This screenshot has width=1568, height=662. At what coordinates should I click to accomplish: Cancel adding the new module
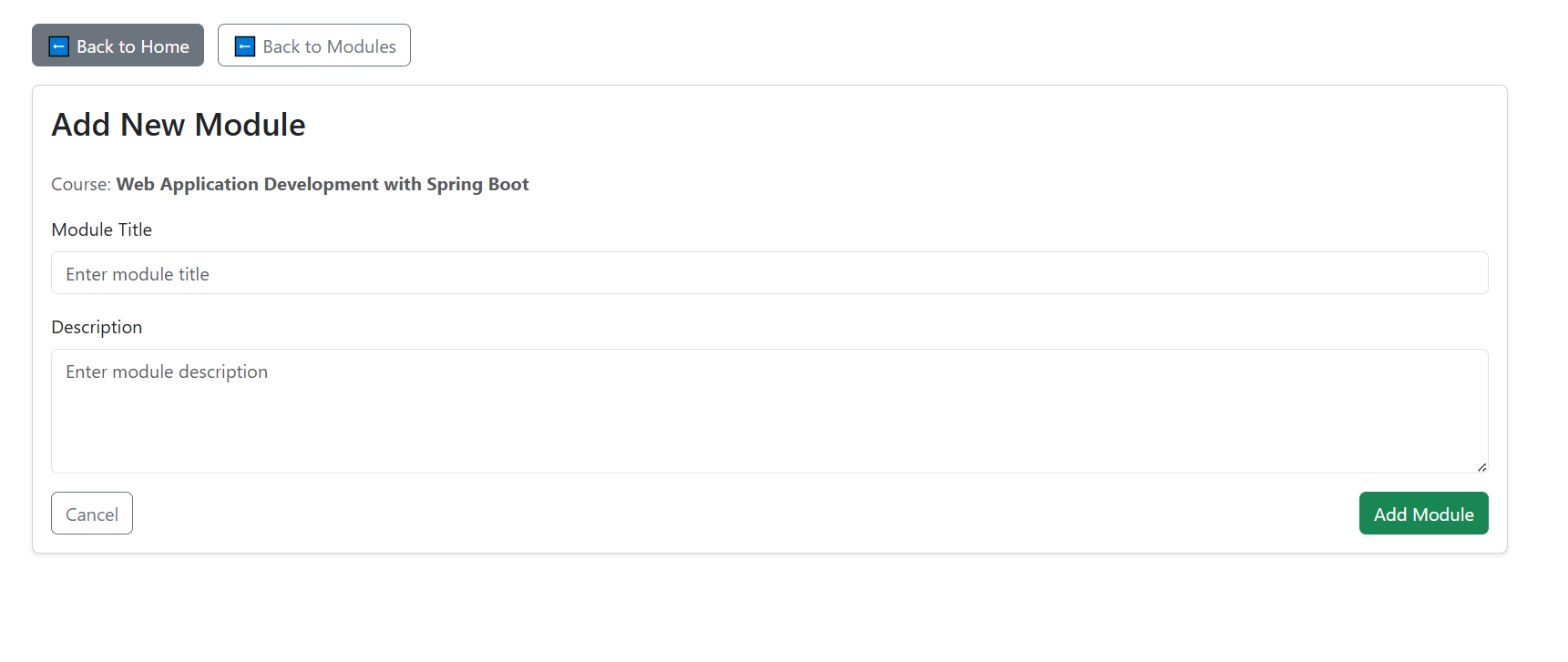(92, 514)
